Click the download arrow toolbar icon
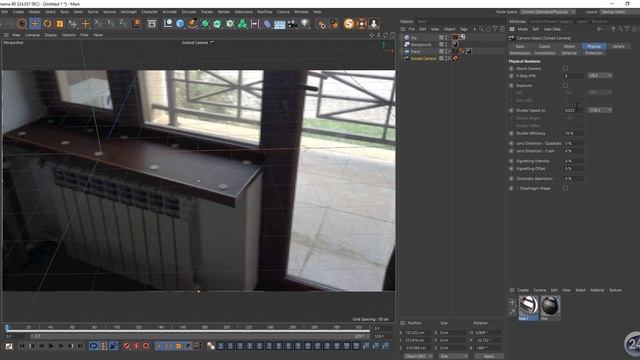Screen dimensions: 640x360 [x=373, y=24]
